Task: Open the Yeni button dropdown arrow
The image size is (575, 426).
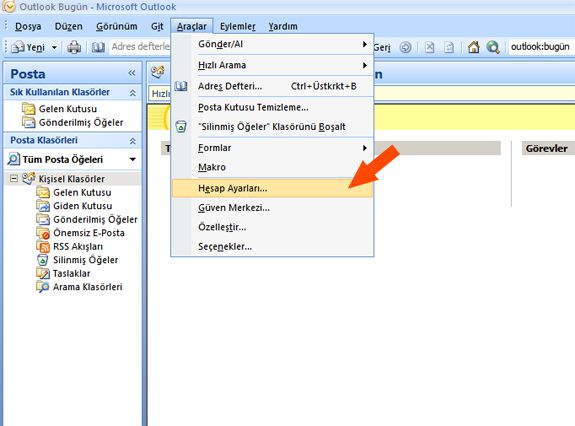Action: coord(54,48)
